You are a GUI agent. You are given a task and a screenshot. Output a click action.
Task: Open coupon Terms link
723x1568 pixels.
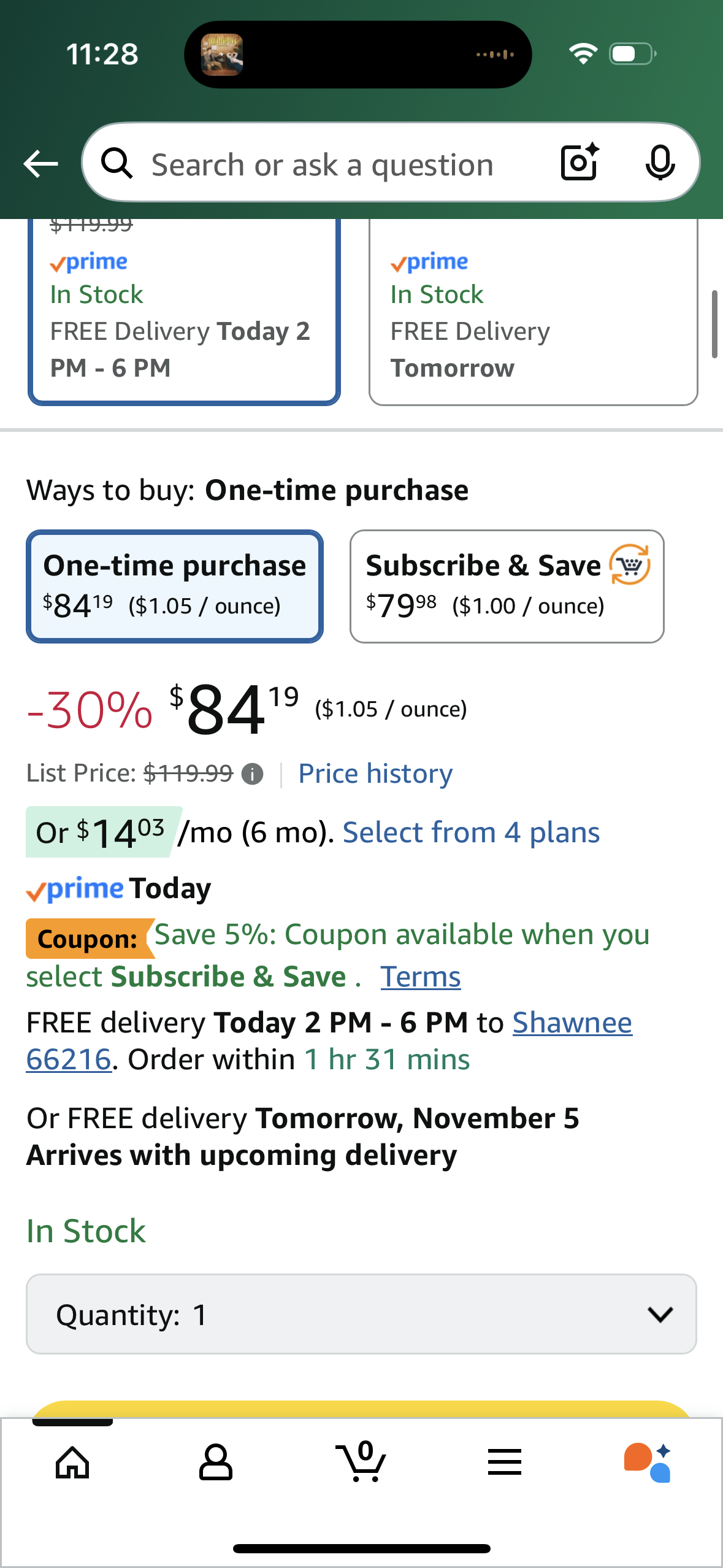421,977
